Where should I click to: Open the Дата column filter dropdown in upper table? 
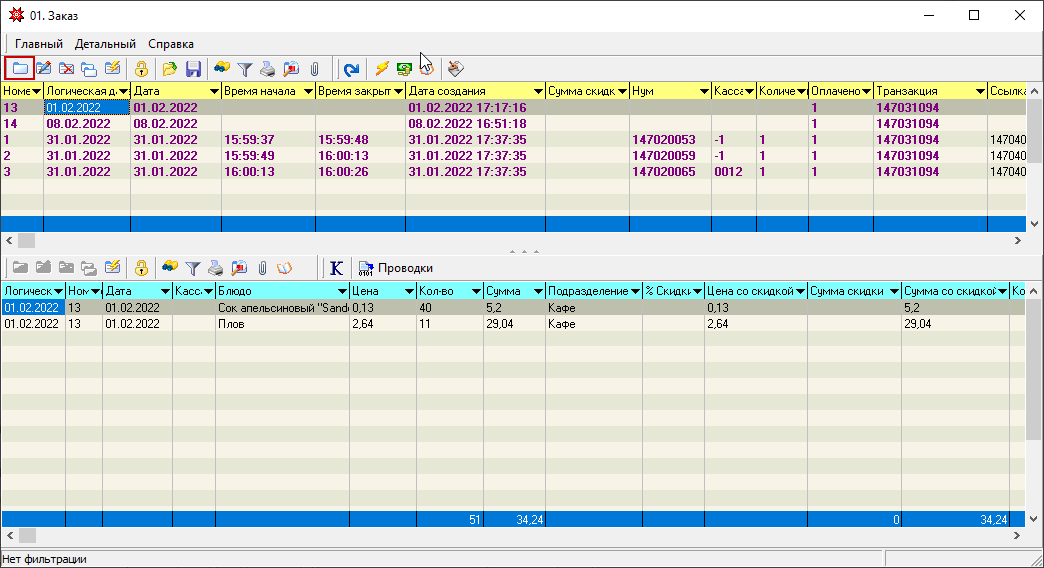tap(212, 91)
